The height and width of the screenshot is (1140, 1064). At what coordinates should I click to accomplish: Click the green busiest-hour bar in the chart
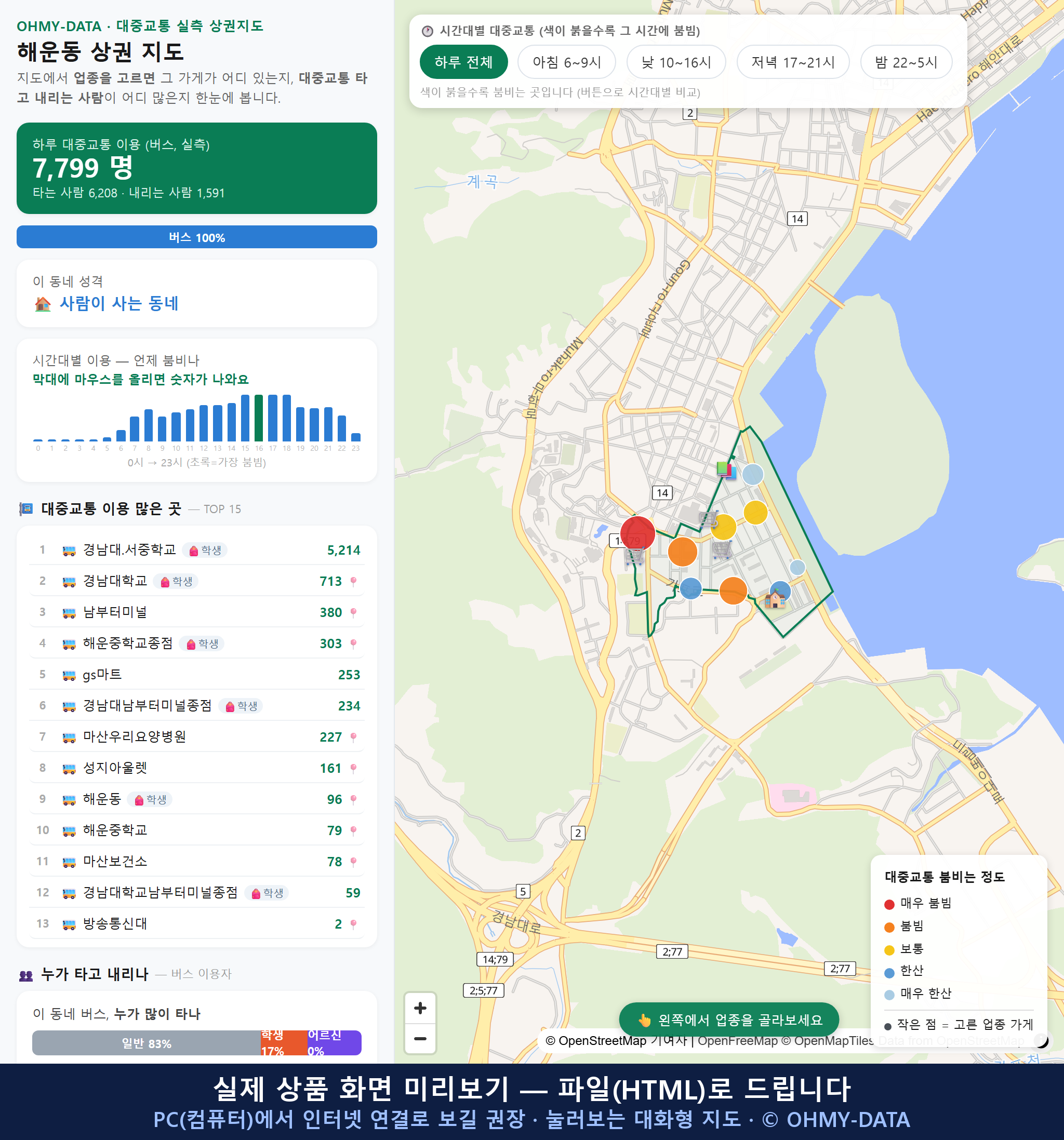259,418
